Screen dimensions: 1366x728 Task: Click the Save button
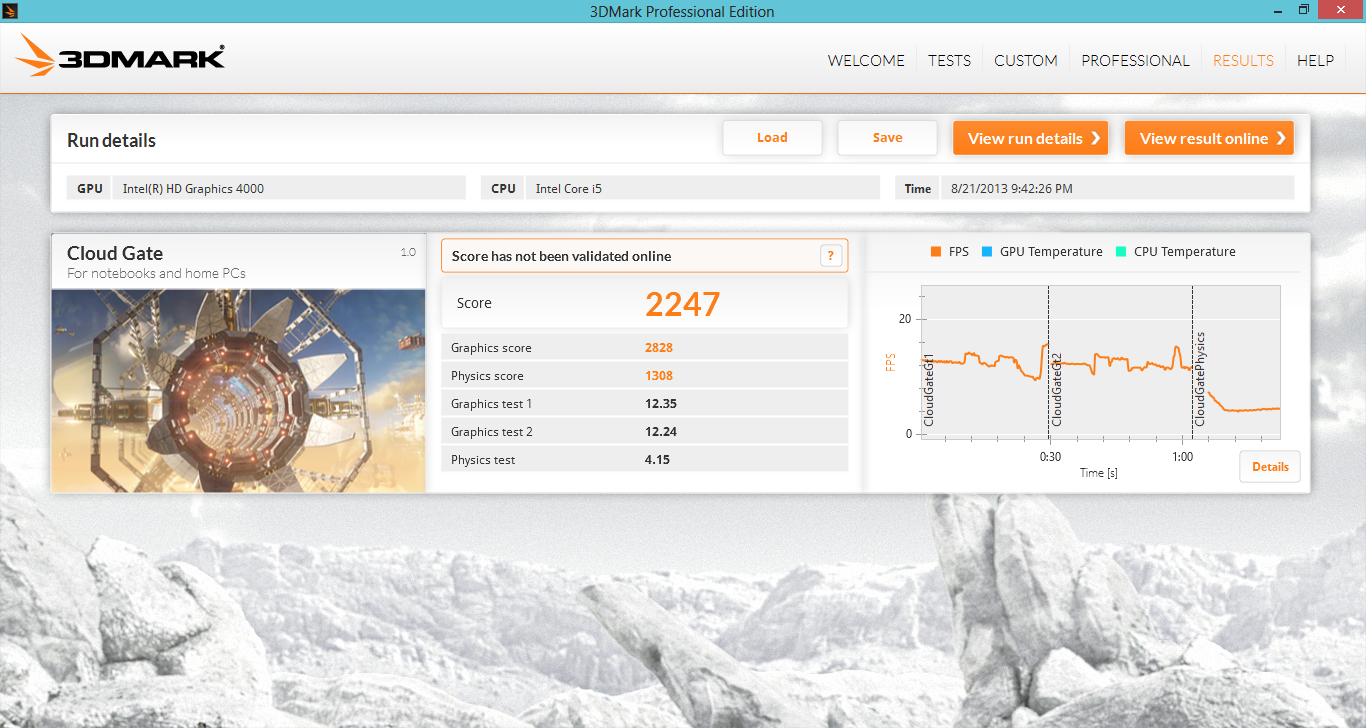(x=887, y=138)
